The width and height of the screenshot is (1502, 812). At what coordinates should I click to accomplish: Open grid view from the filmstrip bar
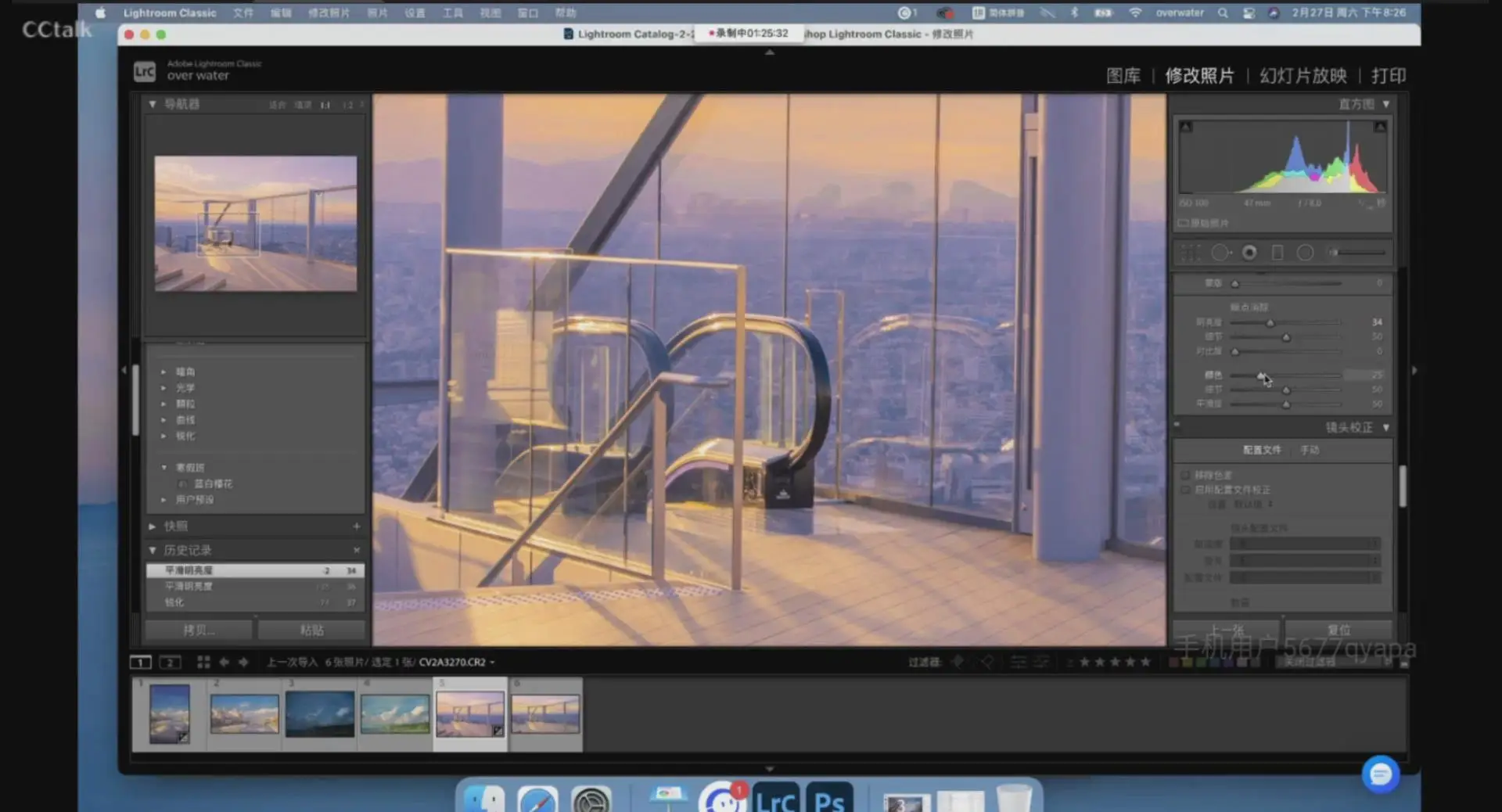[x=203, y=663]
